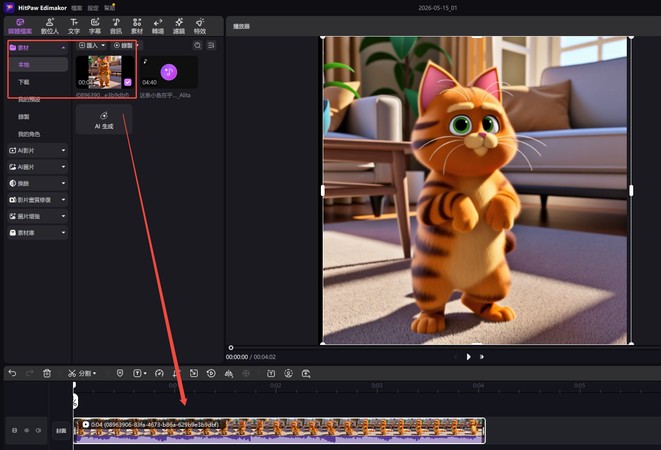Screen dimensions: 661x450
Task: Click the speed gauge icon in timeline toolbar
Action: [x=159, y=373]
